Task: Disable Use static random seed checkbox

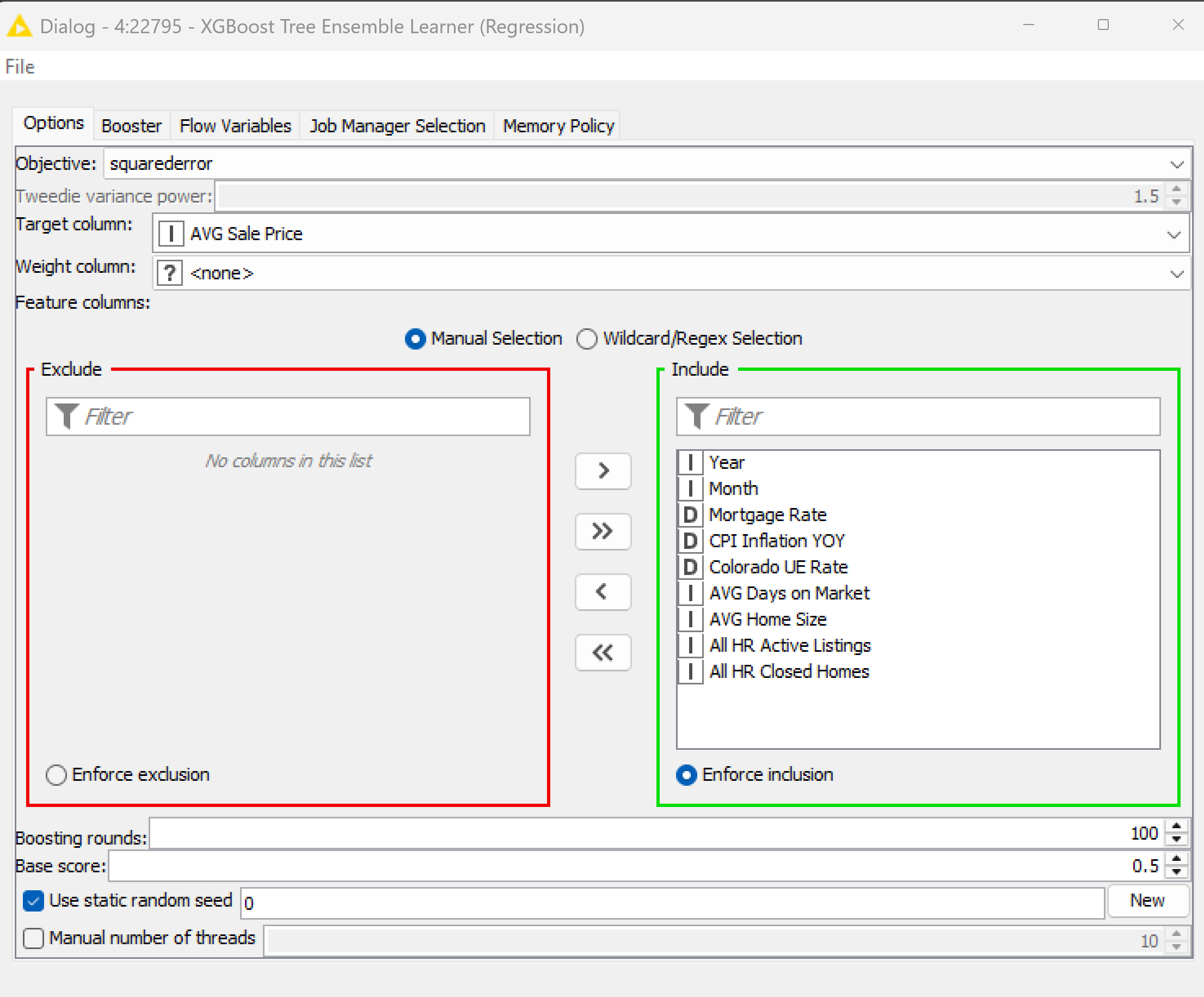Action: click(x=33, y=901)
